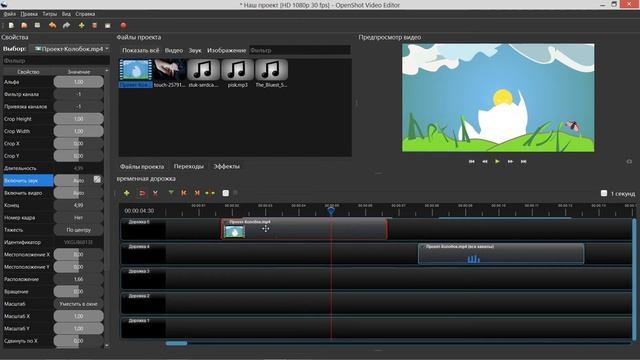
Task: Click the Вращение value slider
Action: tap(78, 291)
